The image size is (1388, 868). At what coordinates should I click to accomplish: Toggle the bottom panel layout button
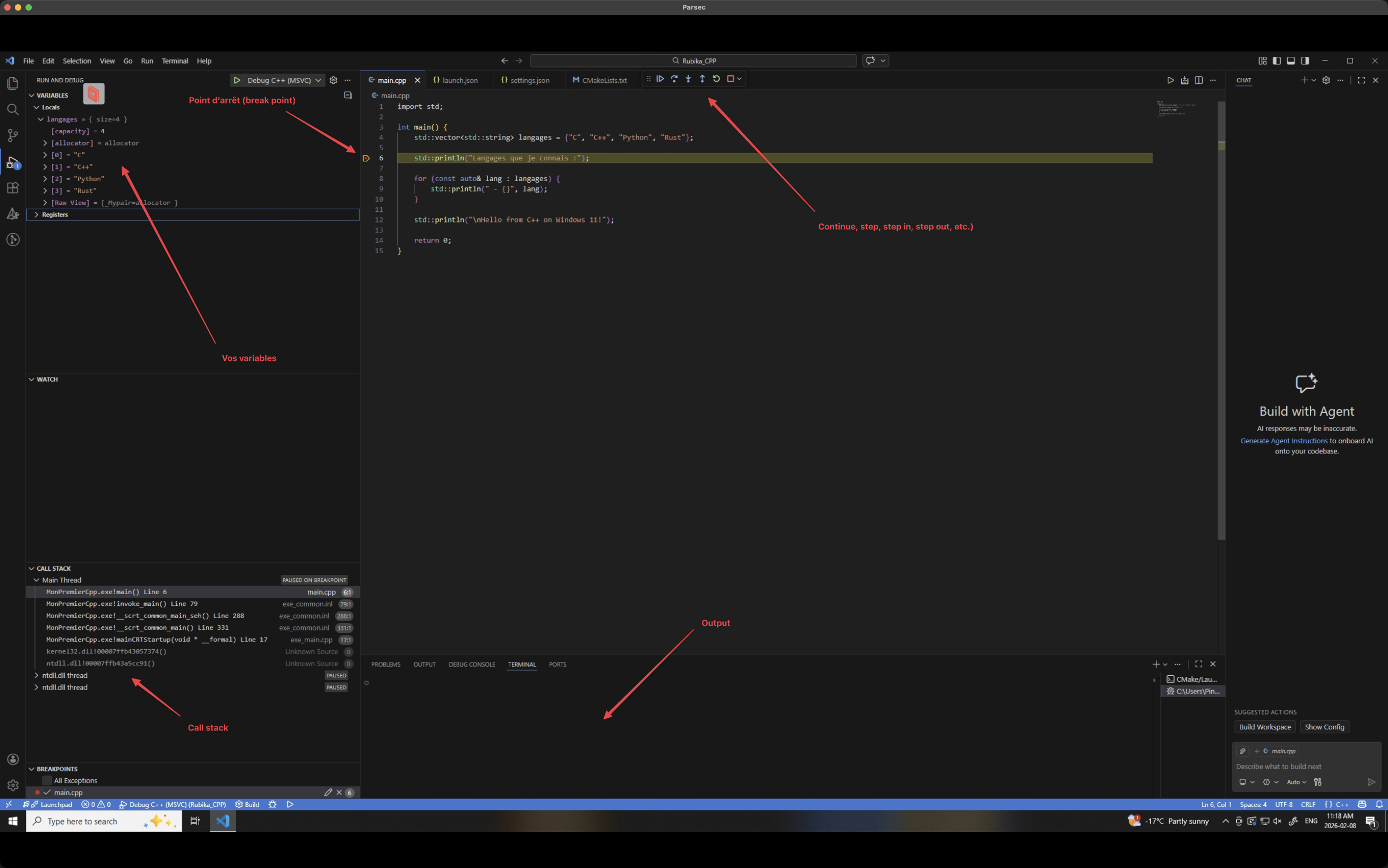point(1290,61)
